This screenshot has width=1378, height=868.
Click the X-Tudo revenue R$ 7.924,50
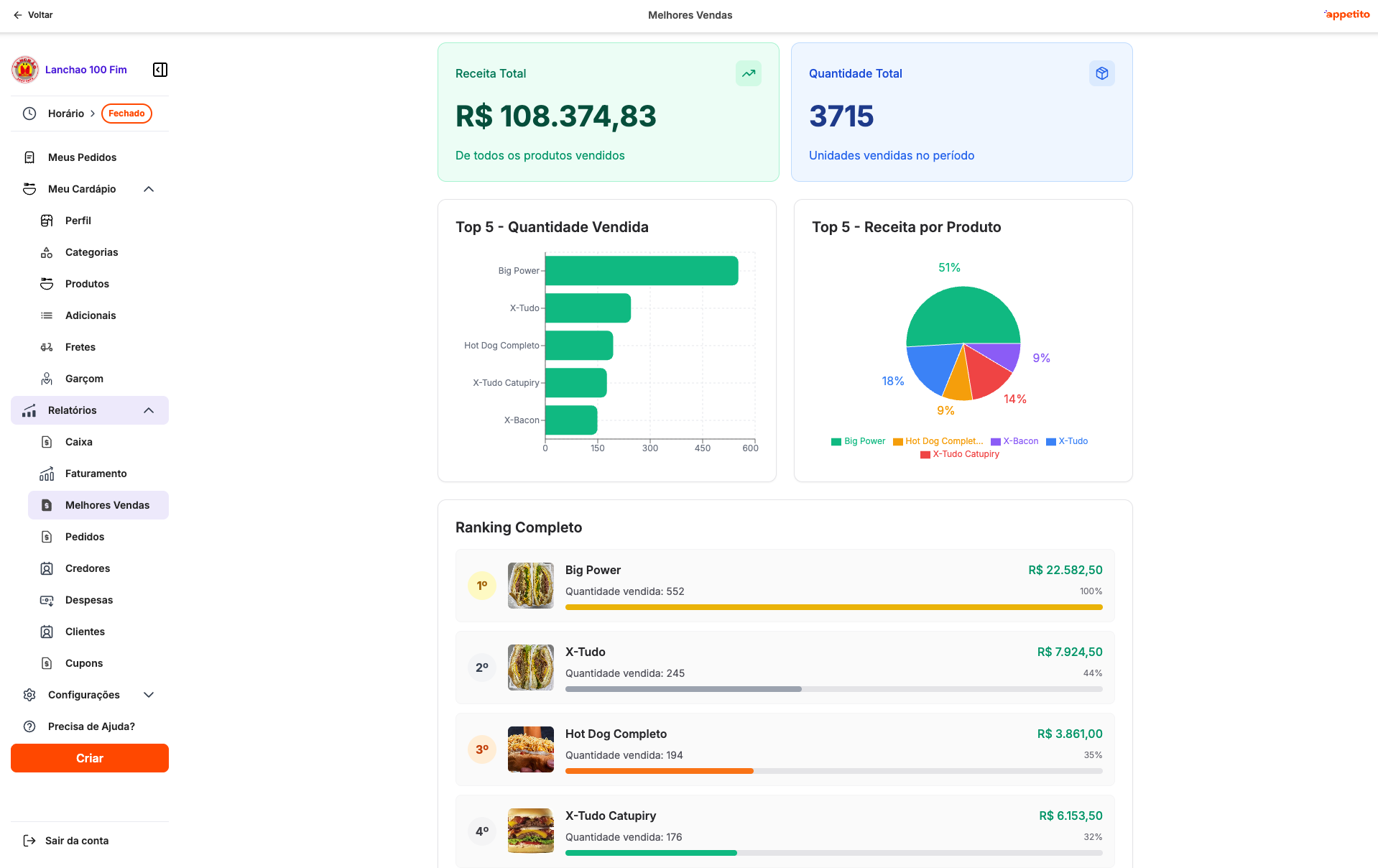(x=1070, y=652)
